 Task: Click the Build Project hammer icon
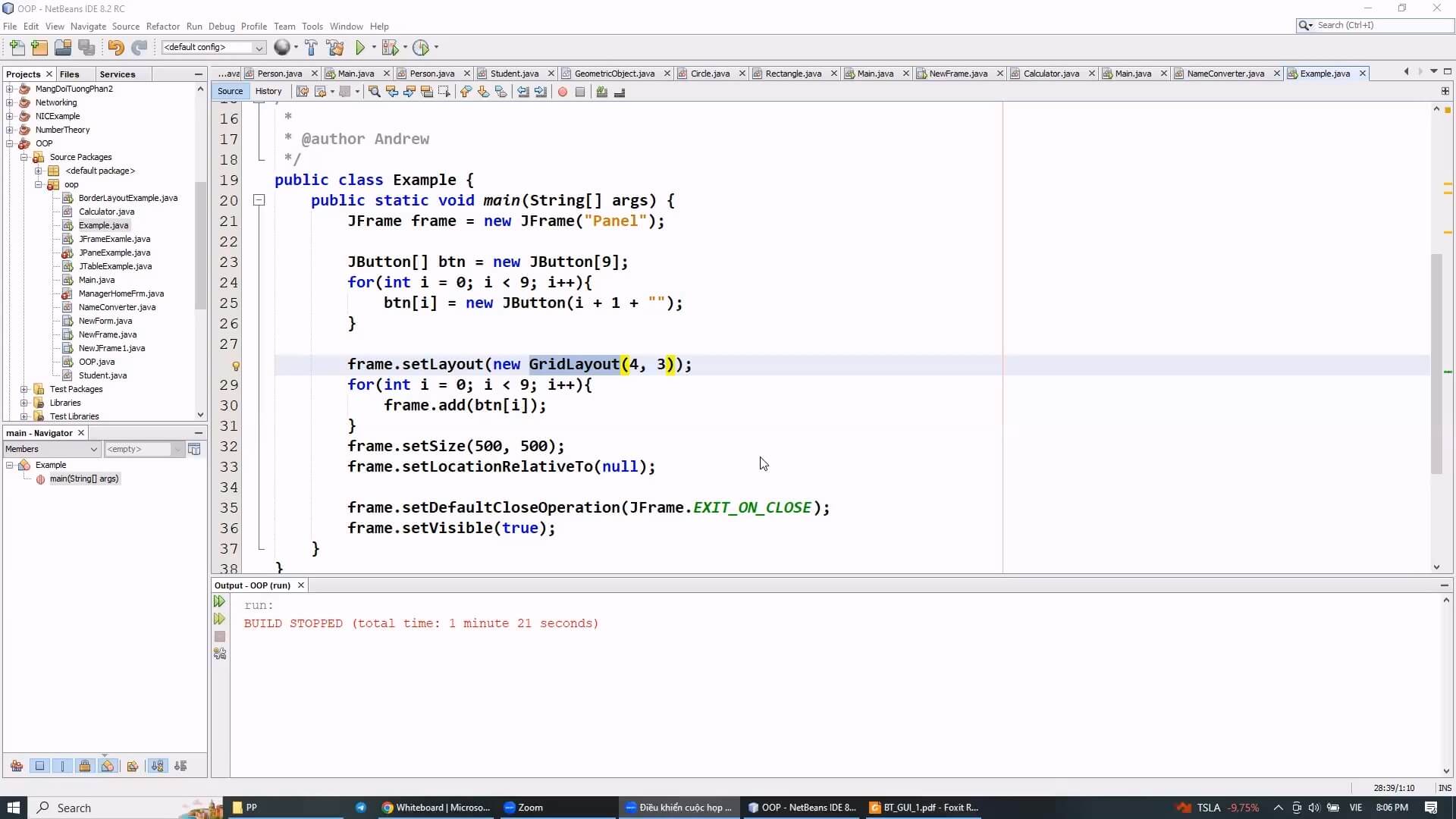[x=311, y=47]
